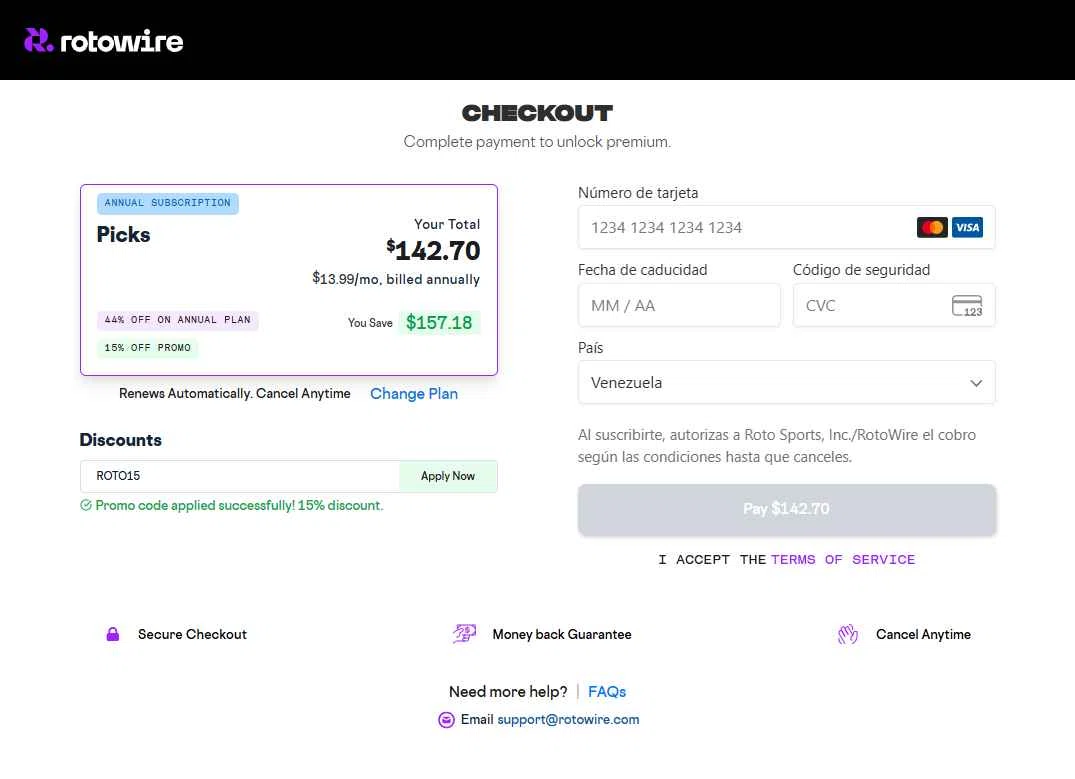The height and width of the screenshot is (779, 1075).
Task: Click the Secure Checkout label
Action: (193, 634)
